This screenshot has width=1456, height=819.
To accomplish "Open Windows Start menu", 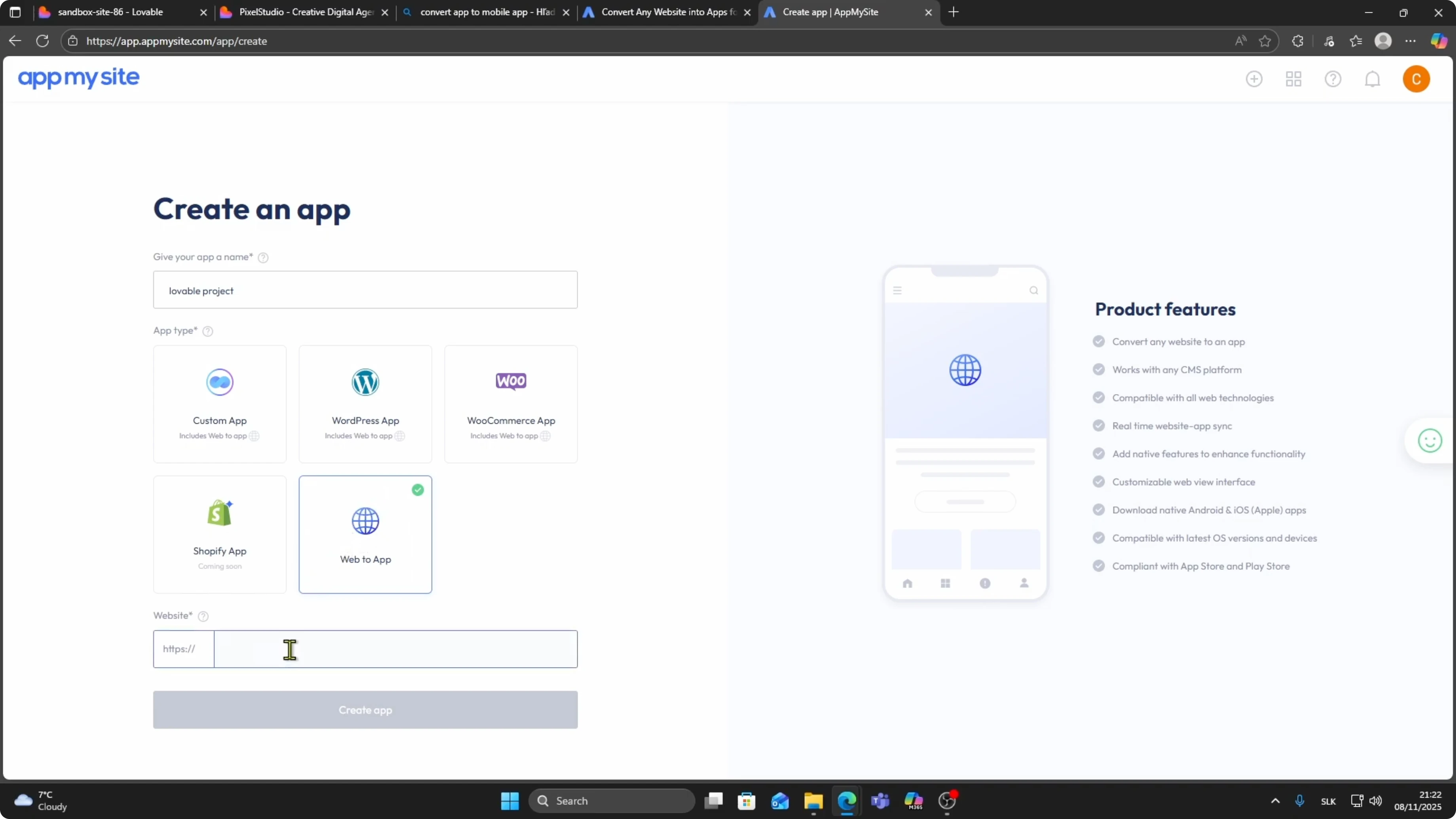I will click(510, 801).
